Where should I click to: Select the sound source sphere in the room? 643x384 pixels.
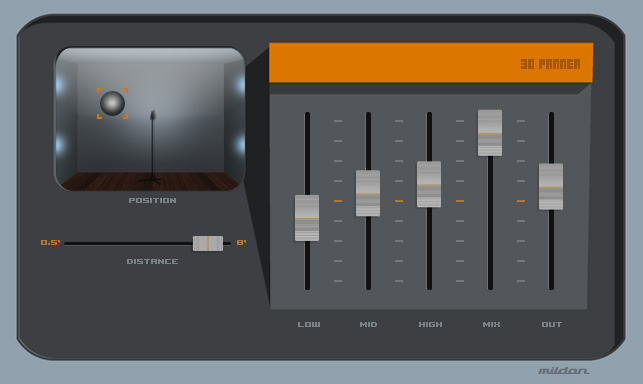(x=112, y=103)
